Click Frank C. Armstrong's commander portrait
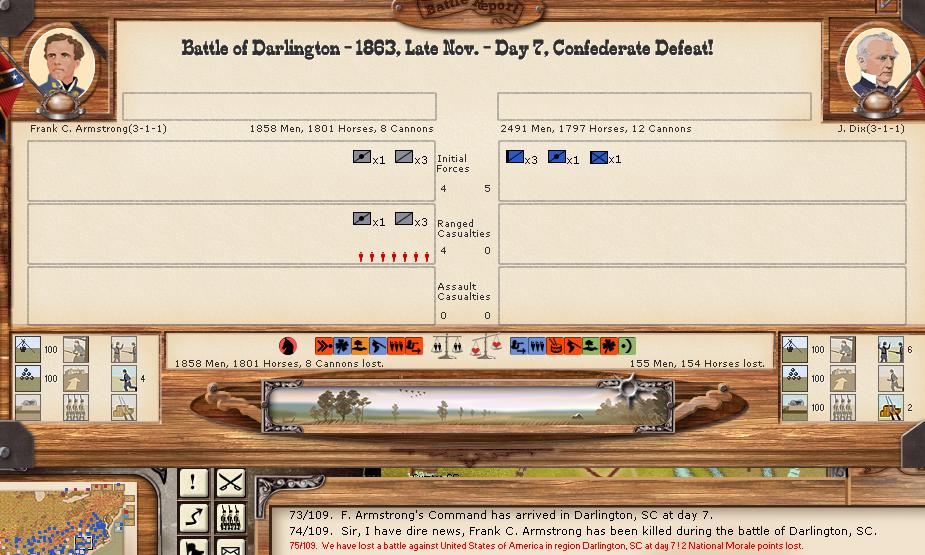The image size is (925, 555). (x=62, y=66)
